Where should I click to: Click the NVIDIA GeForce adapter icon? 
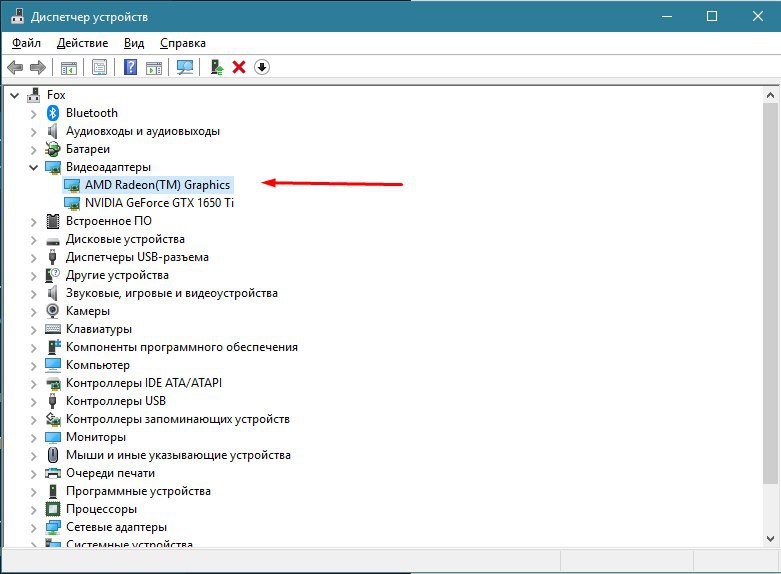[72, 203]
